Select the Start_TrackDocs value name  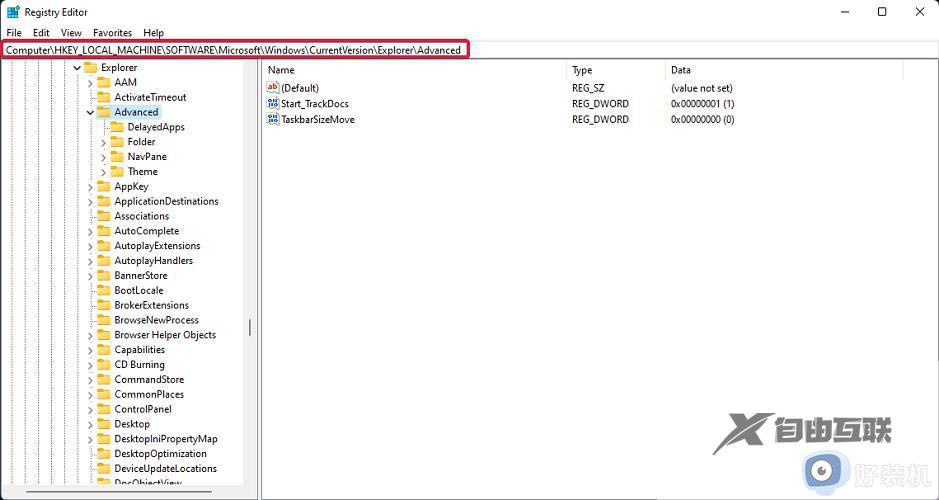(x=315, y=104)
